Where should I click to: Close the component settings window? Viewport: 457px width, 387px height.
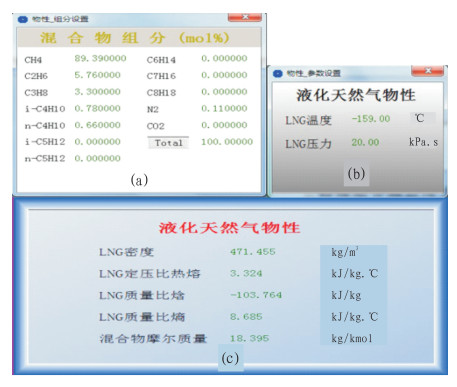[245, 17]
